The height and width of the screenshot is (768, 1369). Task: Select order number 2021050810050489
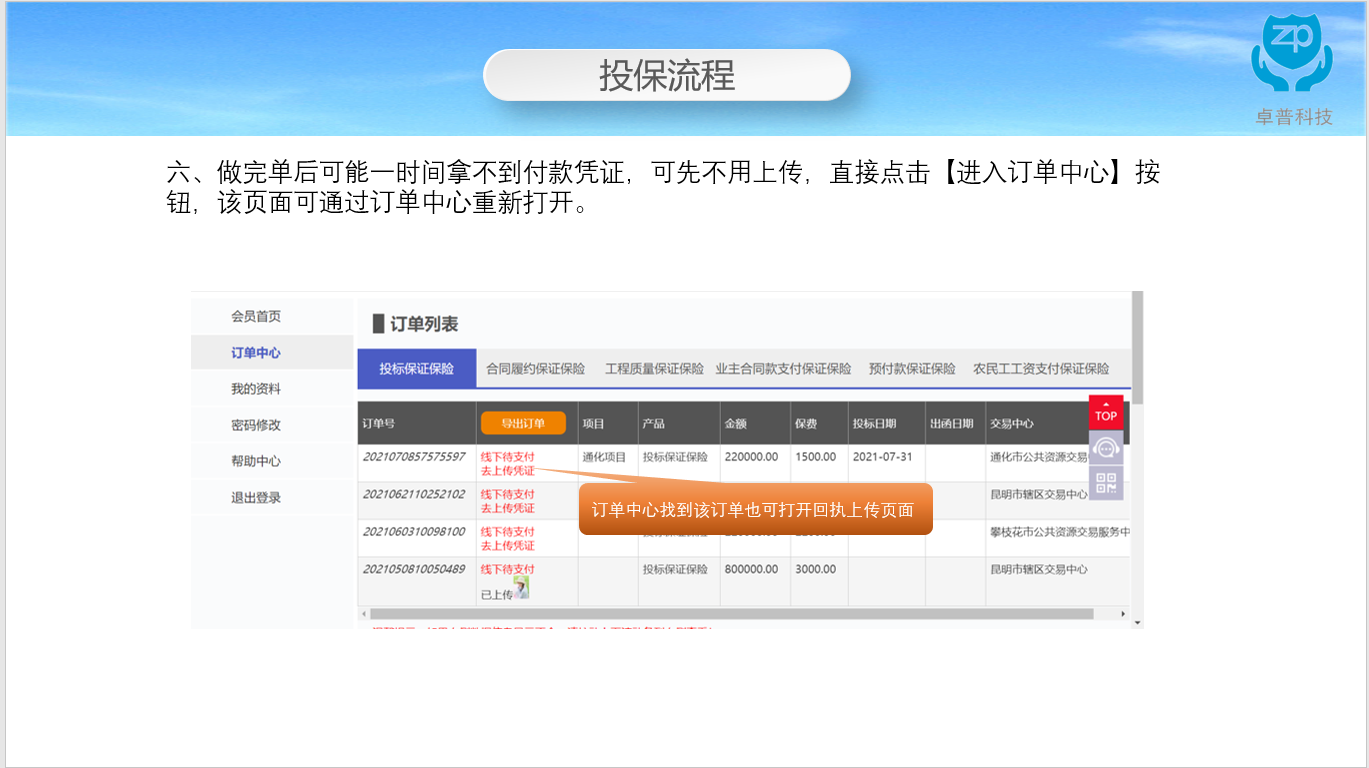tap(414, 569)
